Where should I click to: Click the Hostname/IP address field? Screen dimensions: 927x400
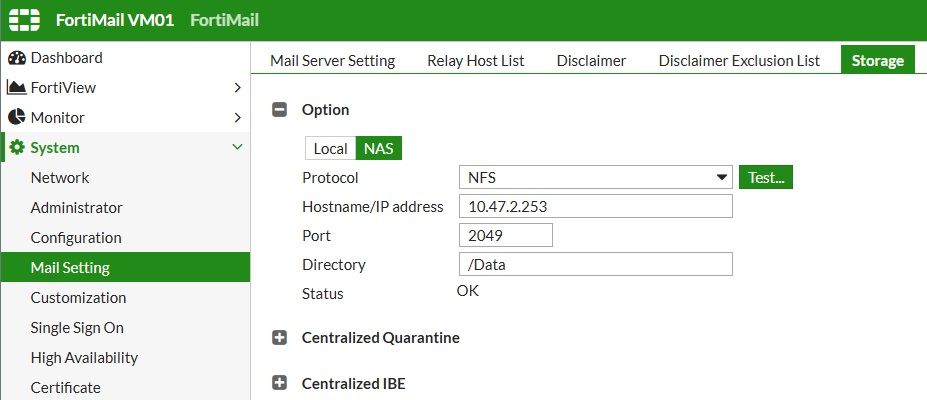[x=596, y=207]
